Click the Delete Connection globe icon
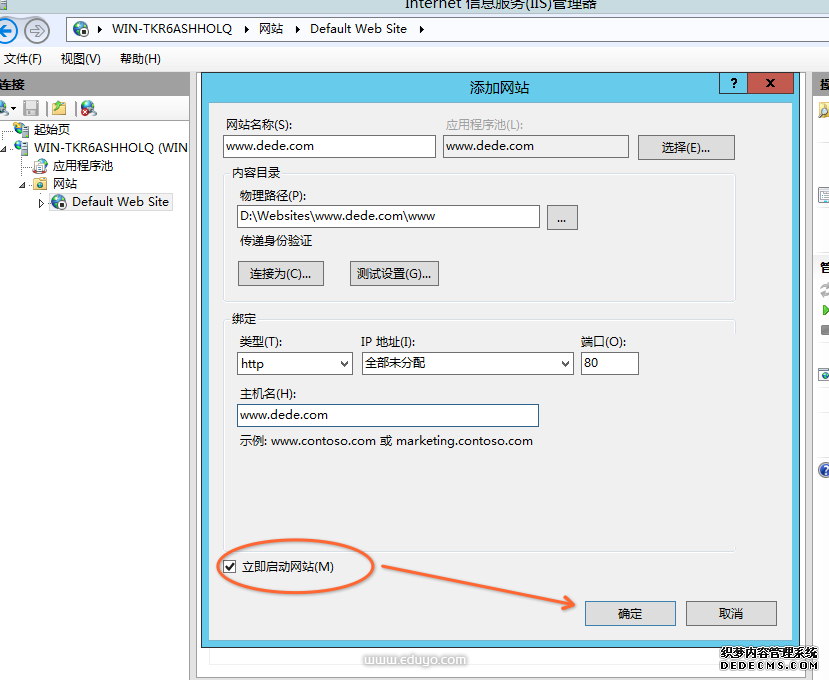The image size is (829, 680). point(88,108)
